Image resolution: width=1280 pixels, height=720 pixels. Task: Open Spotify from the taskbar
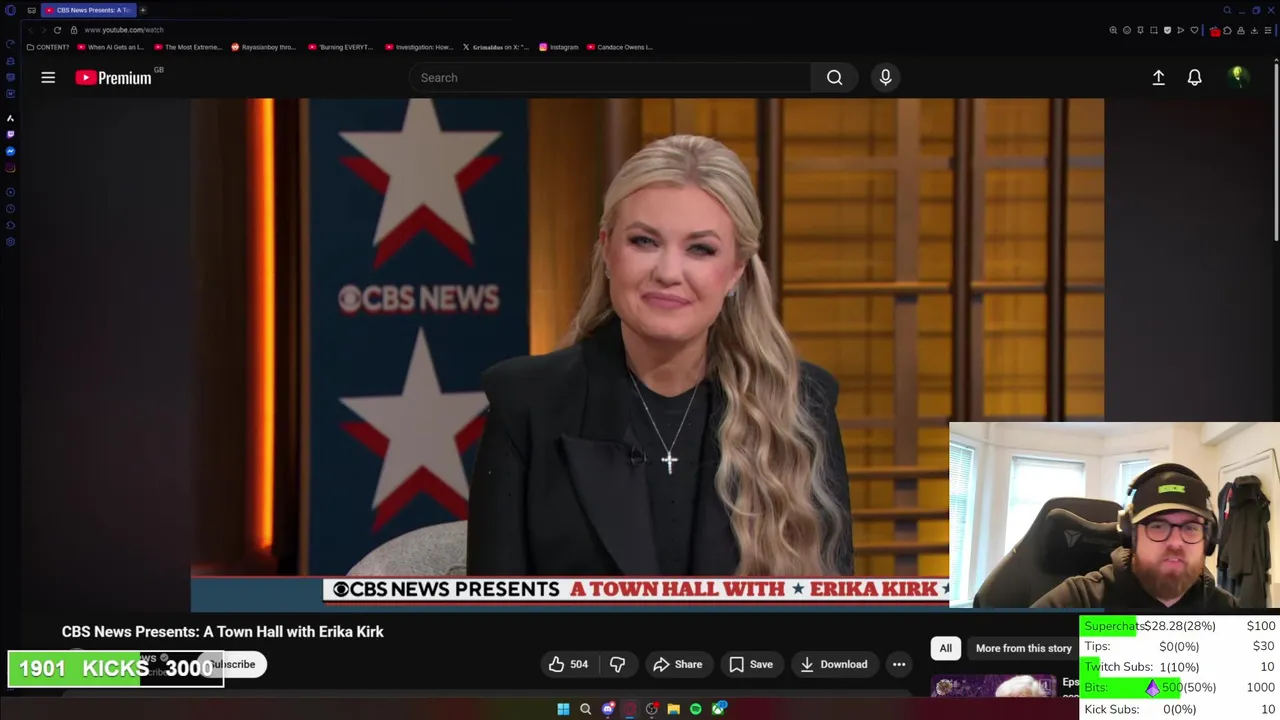[x=696, y=709]
